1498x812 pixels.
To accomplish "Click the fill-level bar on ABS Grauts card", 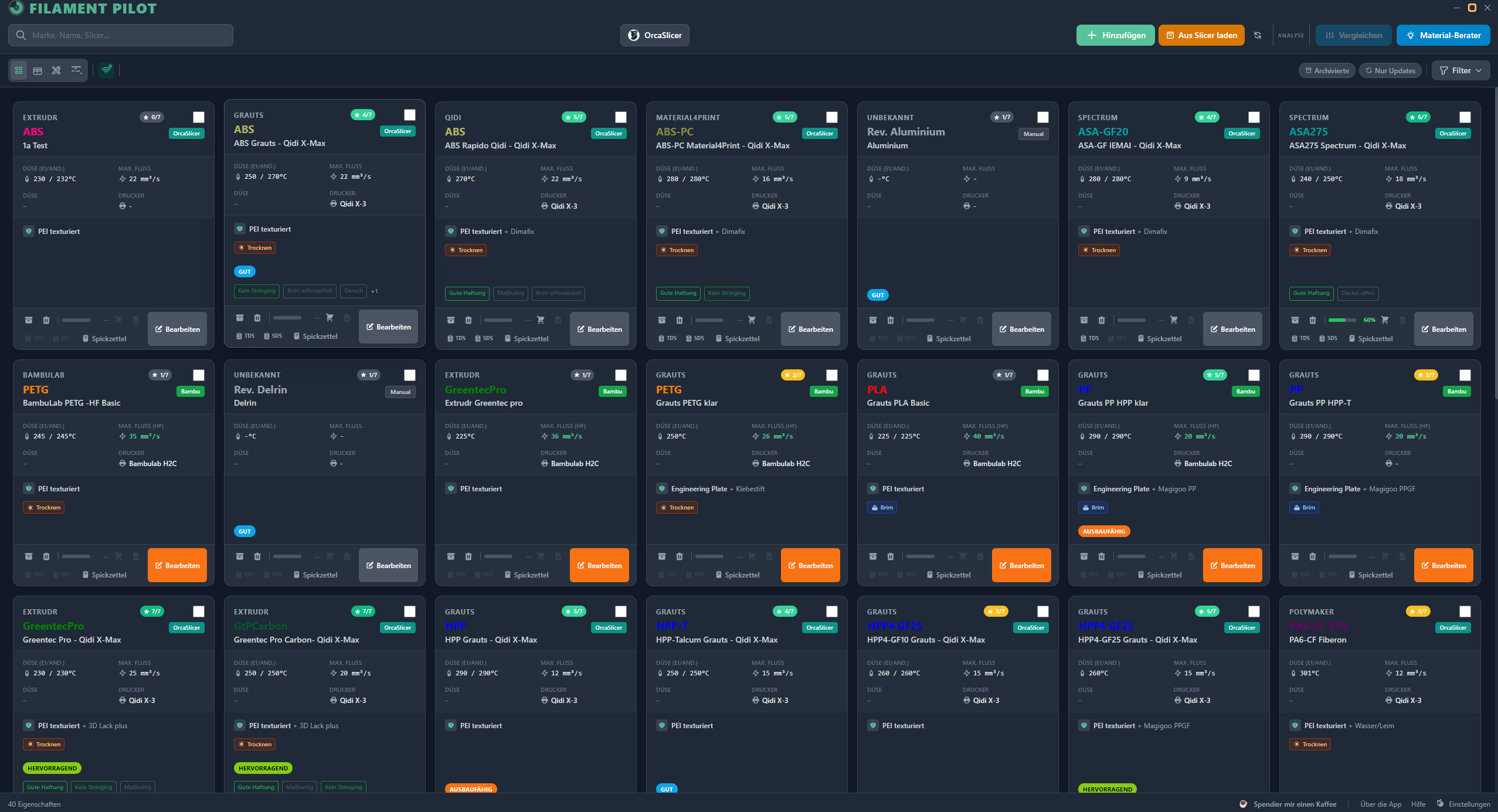I will point(287,318).
